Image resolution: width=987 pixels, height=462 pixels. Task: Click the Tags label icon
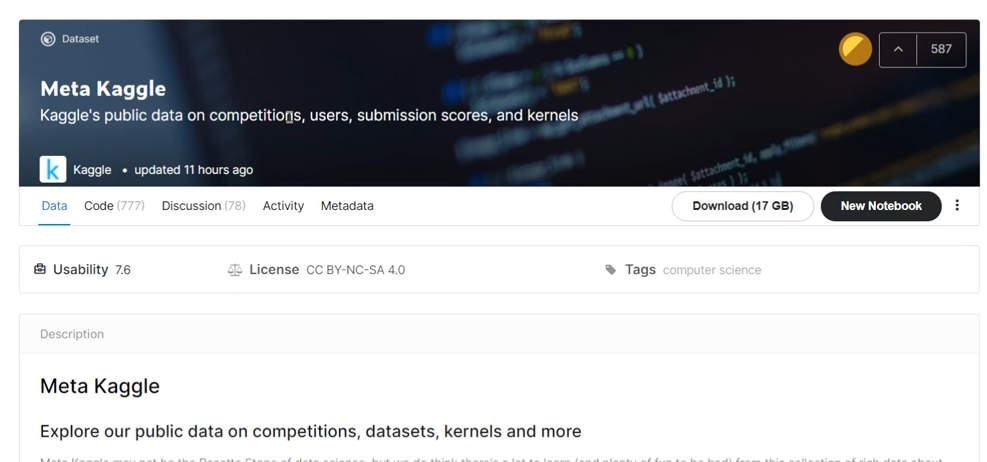click(611, 270)
